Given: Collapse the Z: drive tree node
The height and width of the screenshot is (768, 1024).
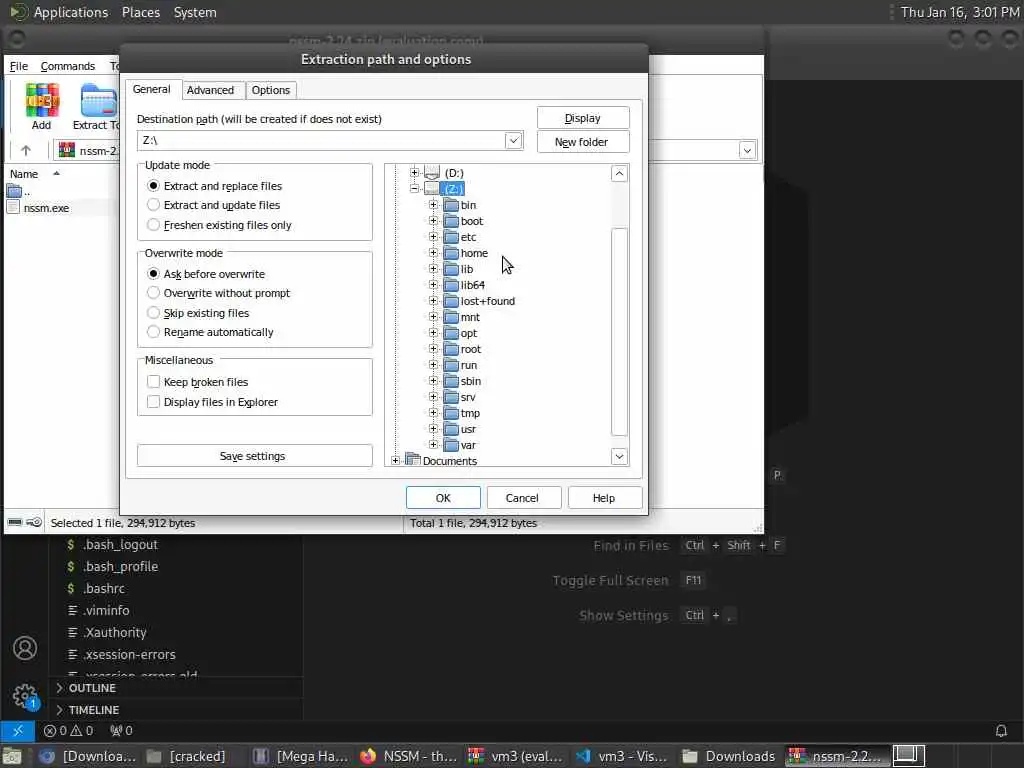Looking at the screenshot, I should [414, 189].
